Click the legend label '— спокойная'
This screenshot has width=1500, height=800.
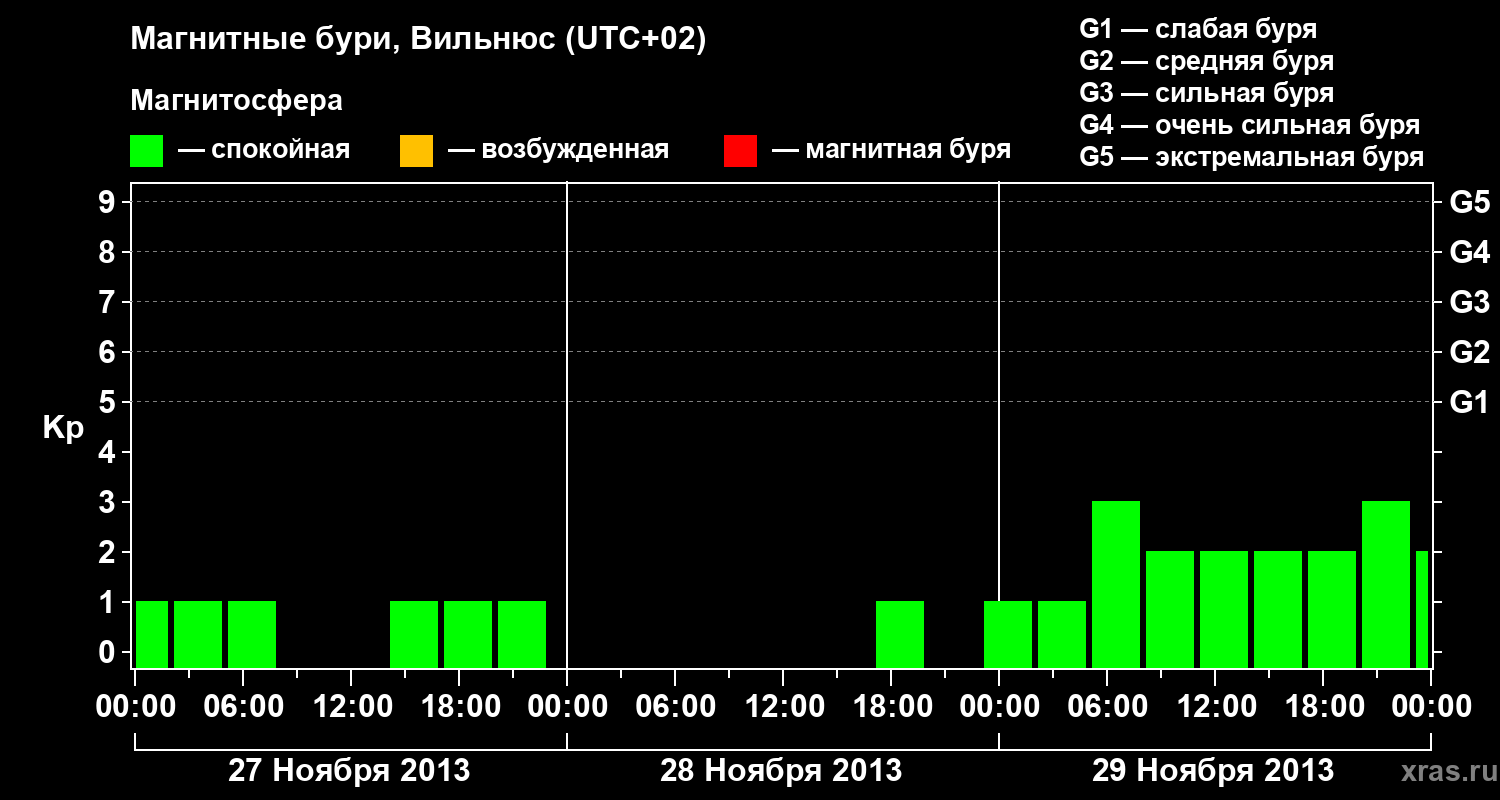point(264,150)
